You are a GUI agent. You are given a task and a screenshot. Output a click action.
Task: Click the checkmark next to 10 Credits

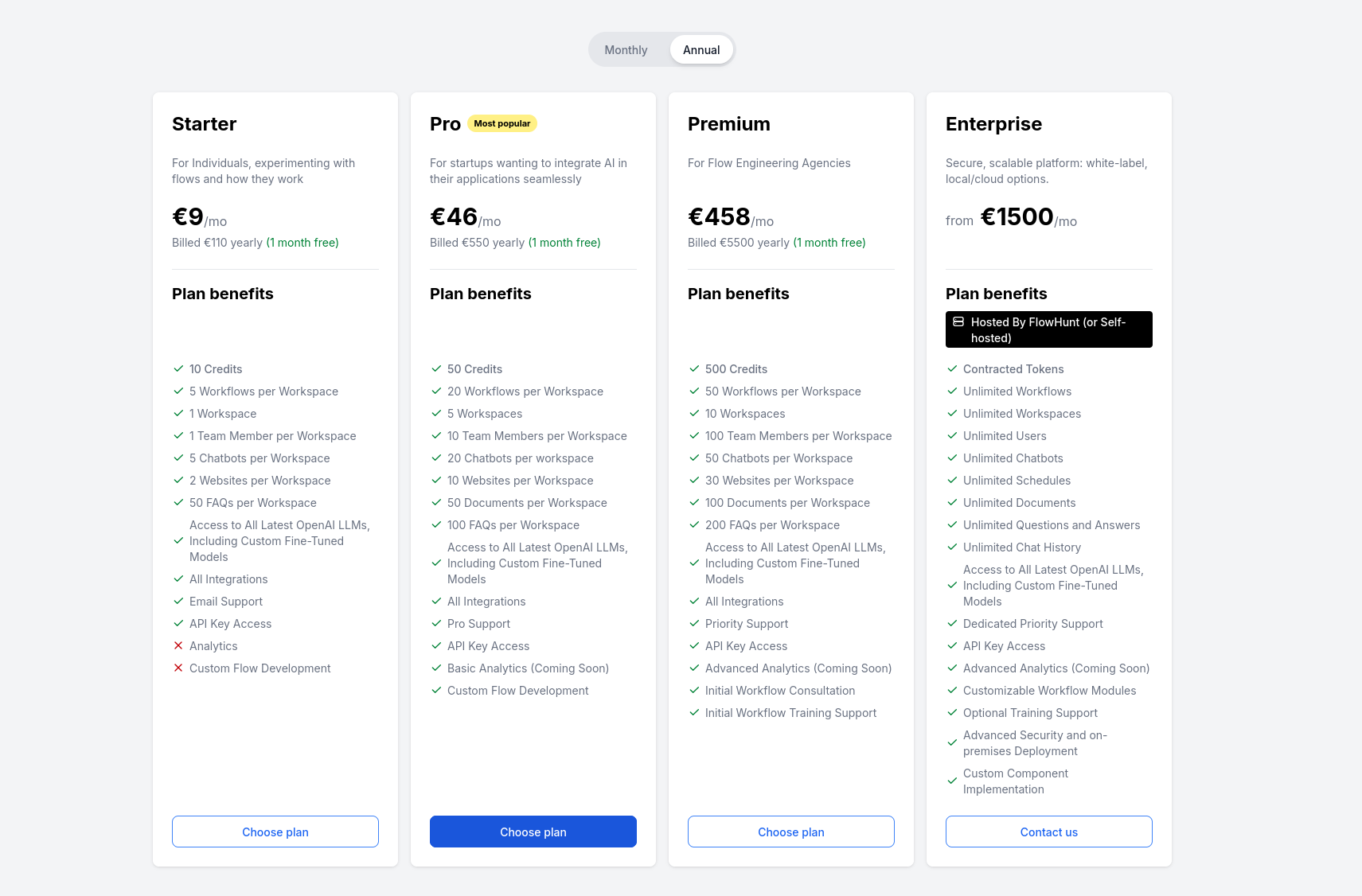(178, 368)
